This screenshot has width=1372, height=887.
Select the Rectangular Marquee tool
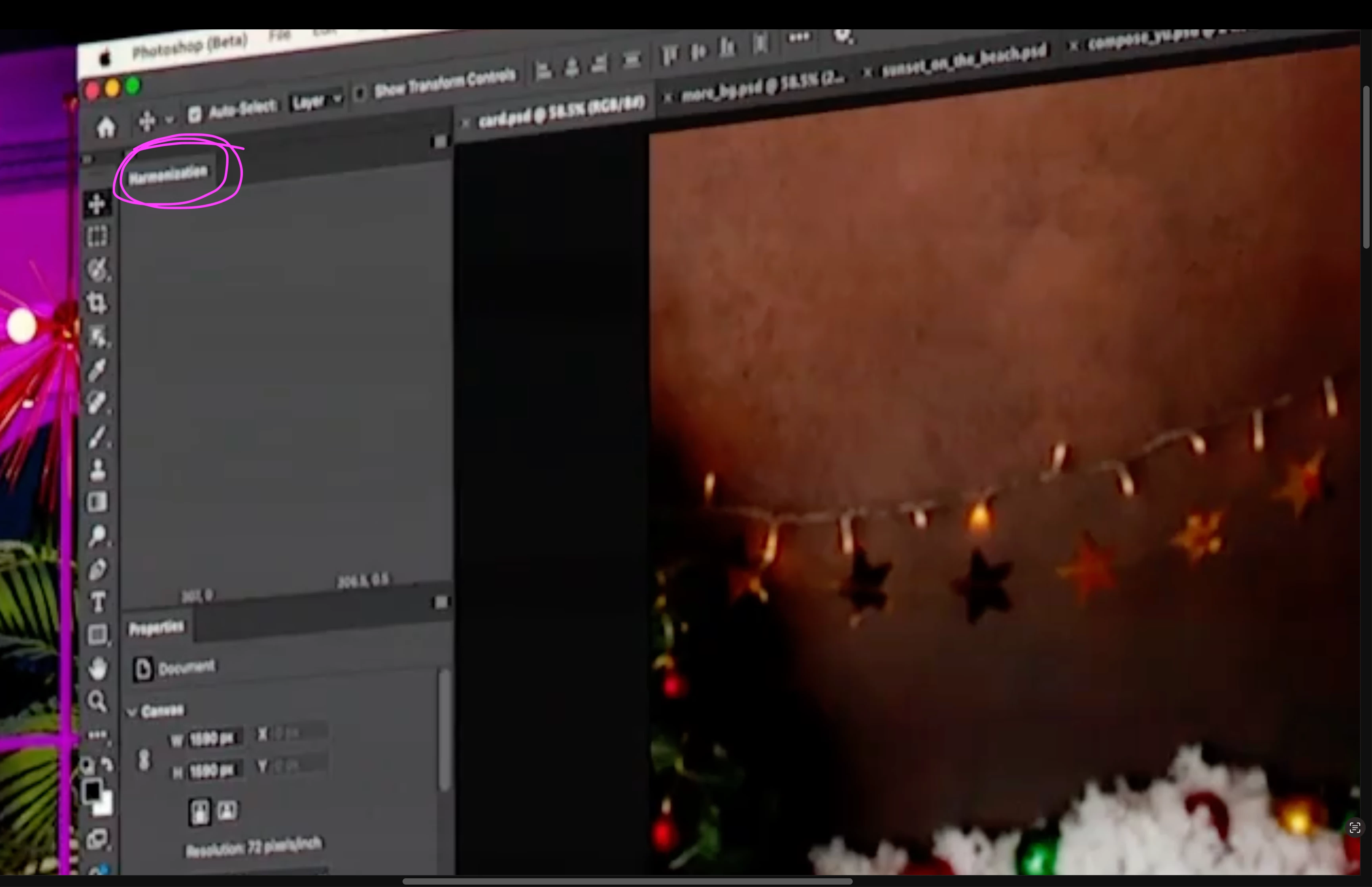[97, 236]
